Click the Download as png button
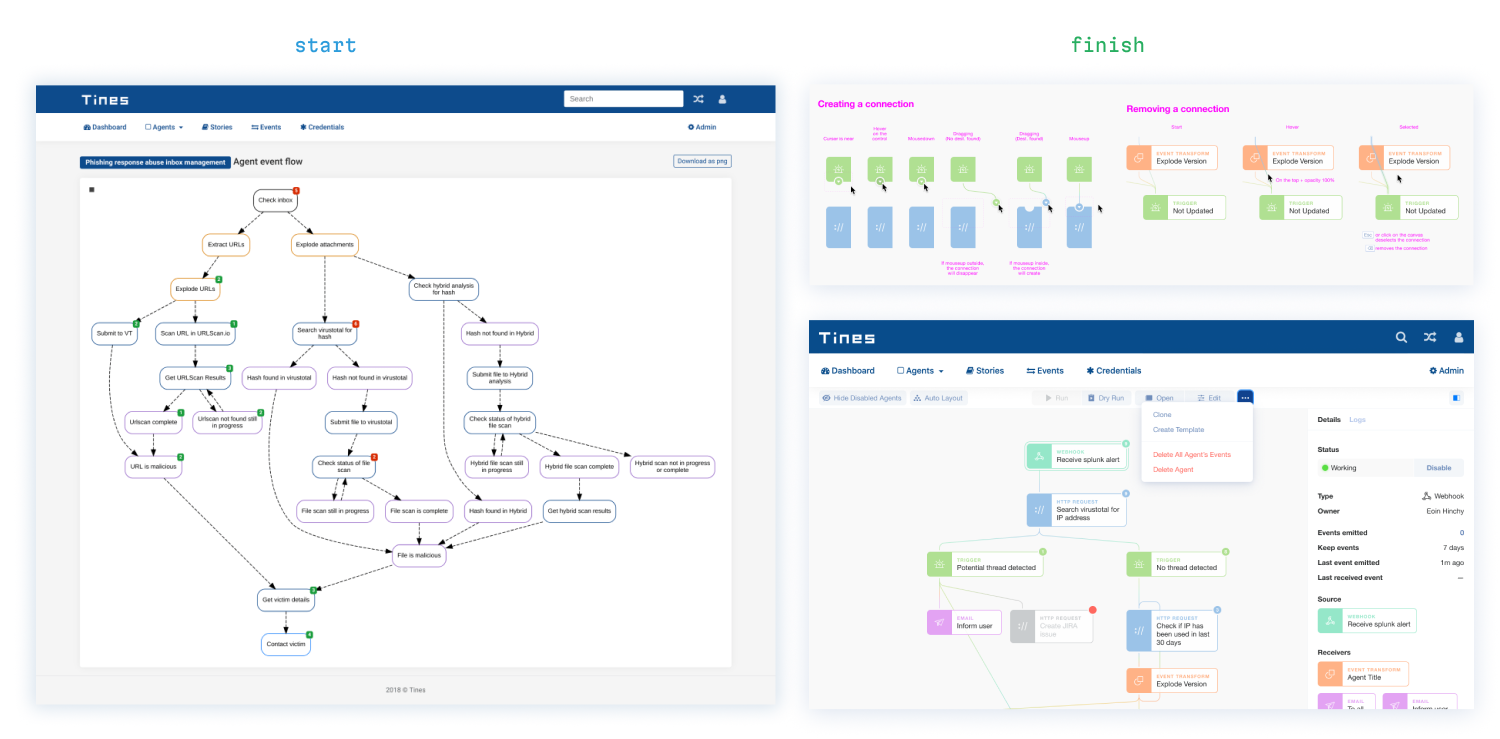The width and height of the screenshot is (1500, 739). (703, 161)
